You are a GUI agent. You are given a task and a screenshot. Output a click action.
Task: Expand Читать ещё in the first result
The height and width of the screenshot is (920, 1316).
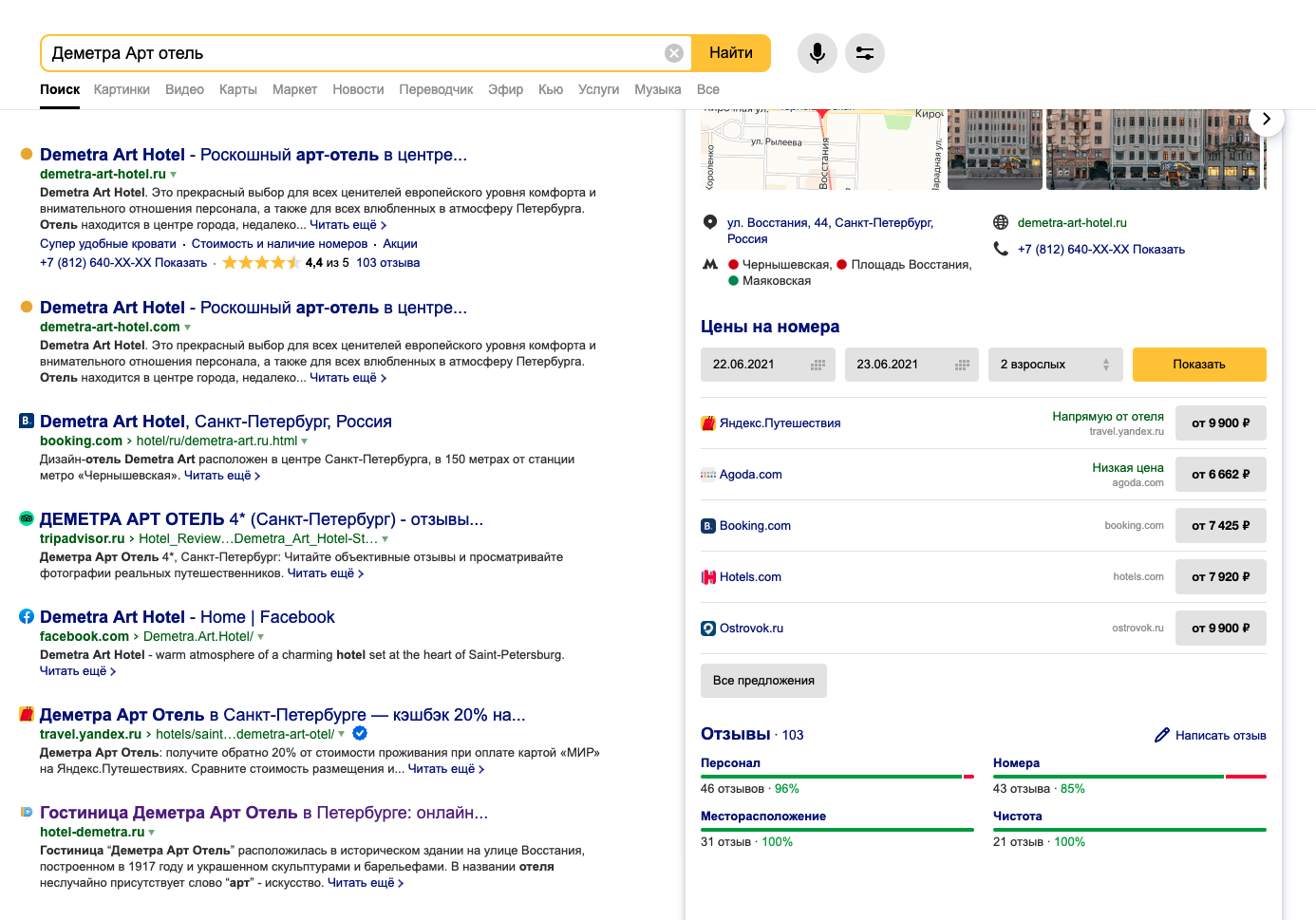348,225
